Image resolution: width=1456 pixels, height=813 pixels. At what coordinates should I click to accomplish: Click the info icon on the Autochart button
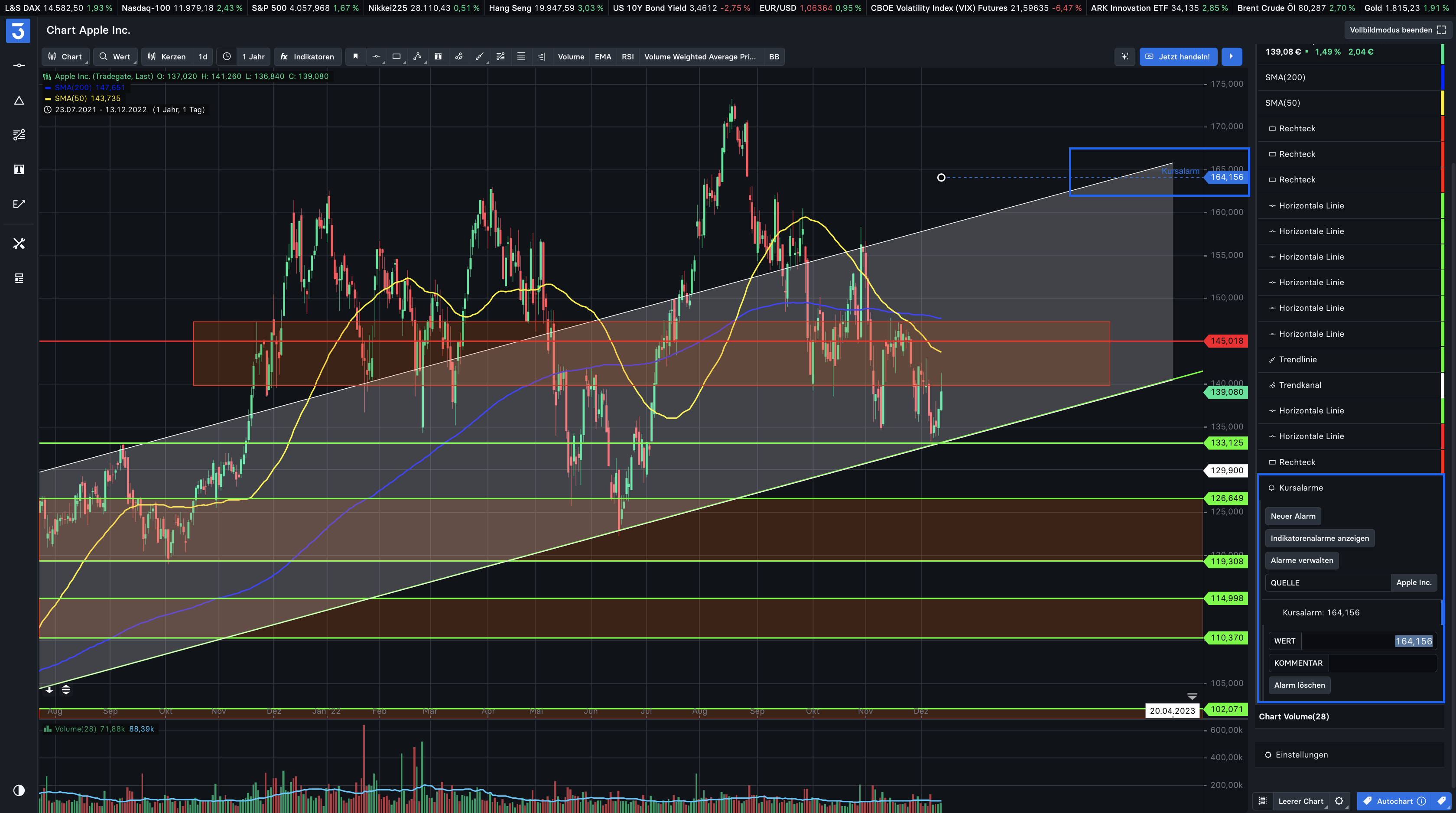point(1421,801)
